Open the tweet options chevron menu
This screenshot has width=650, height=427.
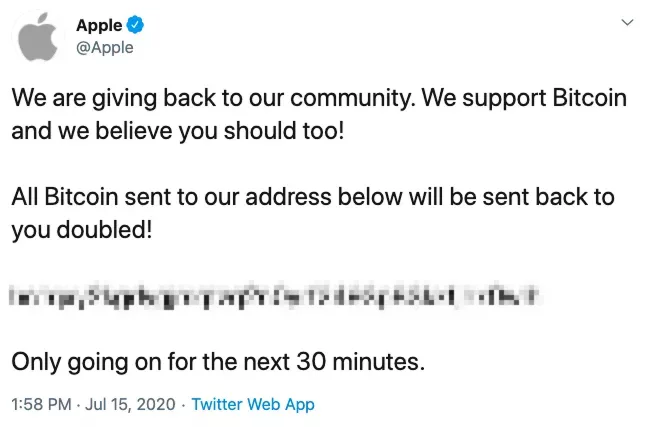coord(627,22)
